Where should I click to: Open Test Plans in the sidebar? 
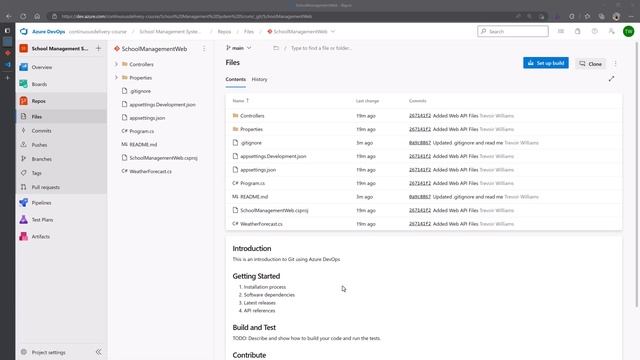click(x=61, y=220)
